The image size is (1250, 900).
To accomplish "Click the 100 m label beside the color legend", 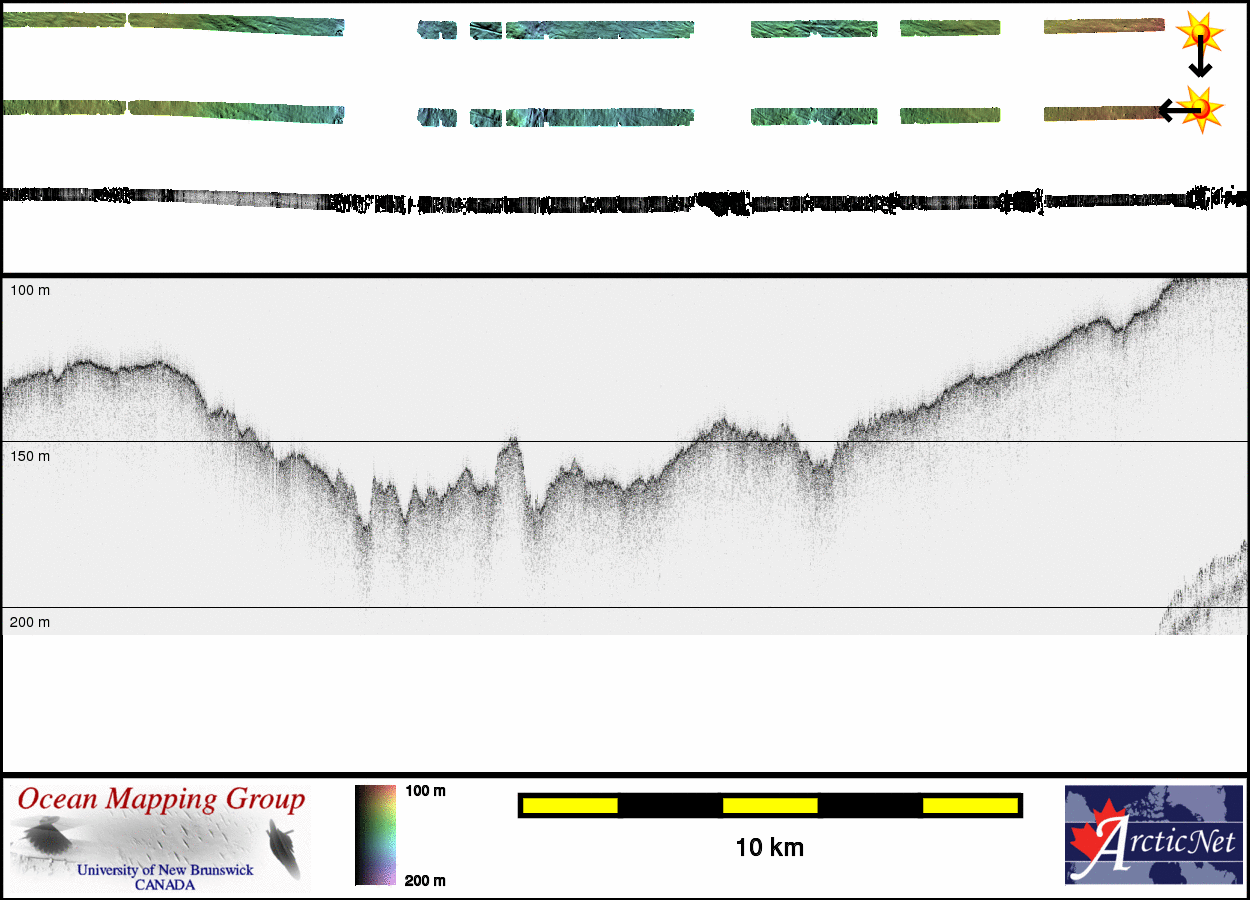I will [x=425, y=791].
